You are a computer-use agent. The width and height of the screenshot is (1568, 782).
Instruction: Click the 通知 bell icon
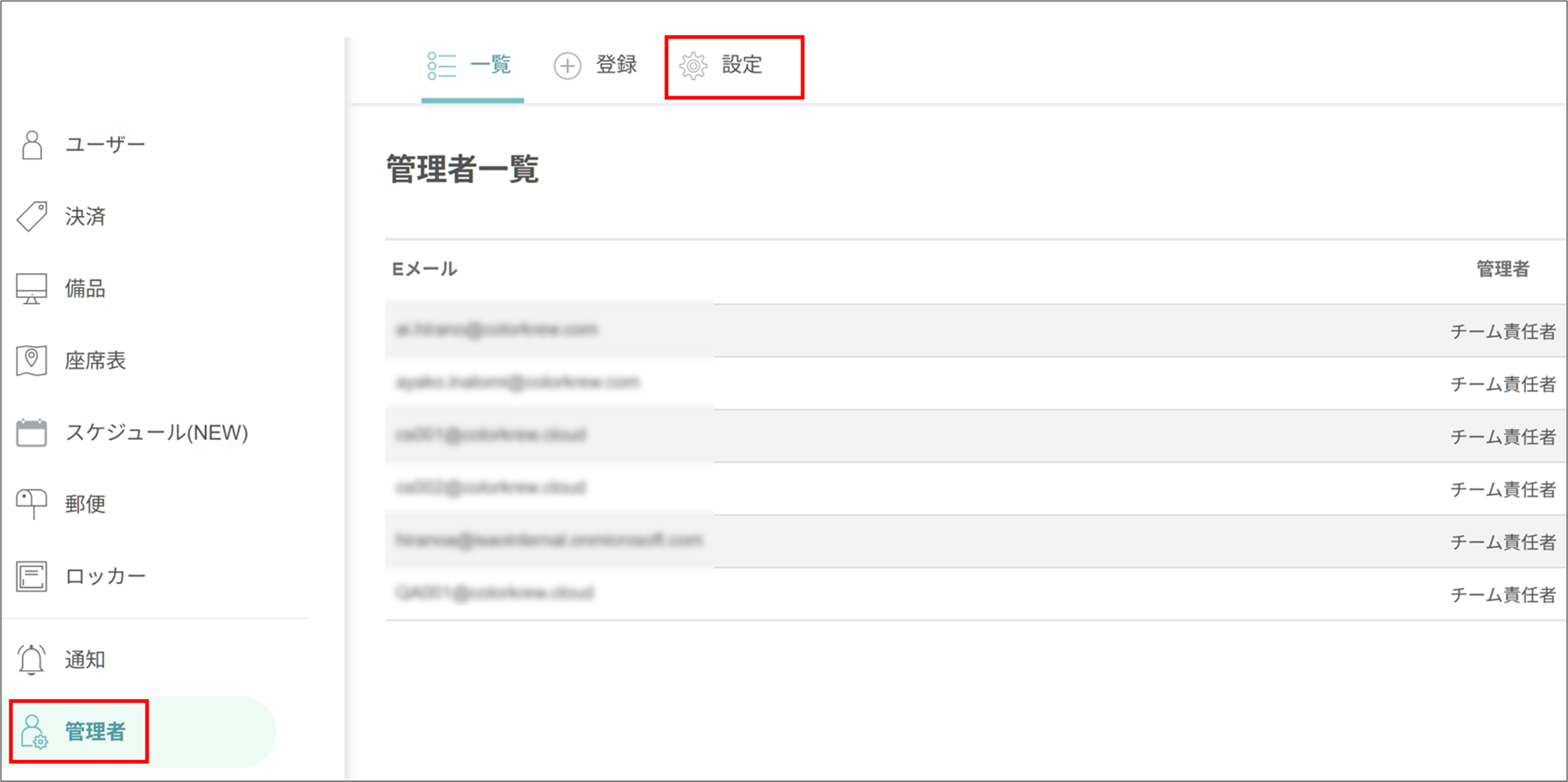32,658
